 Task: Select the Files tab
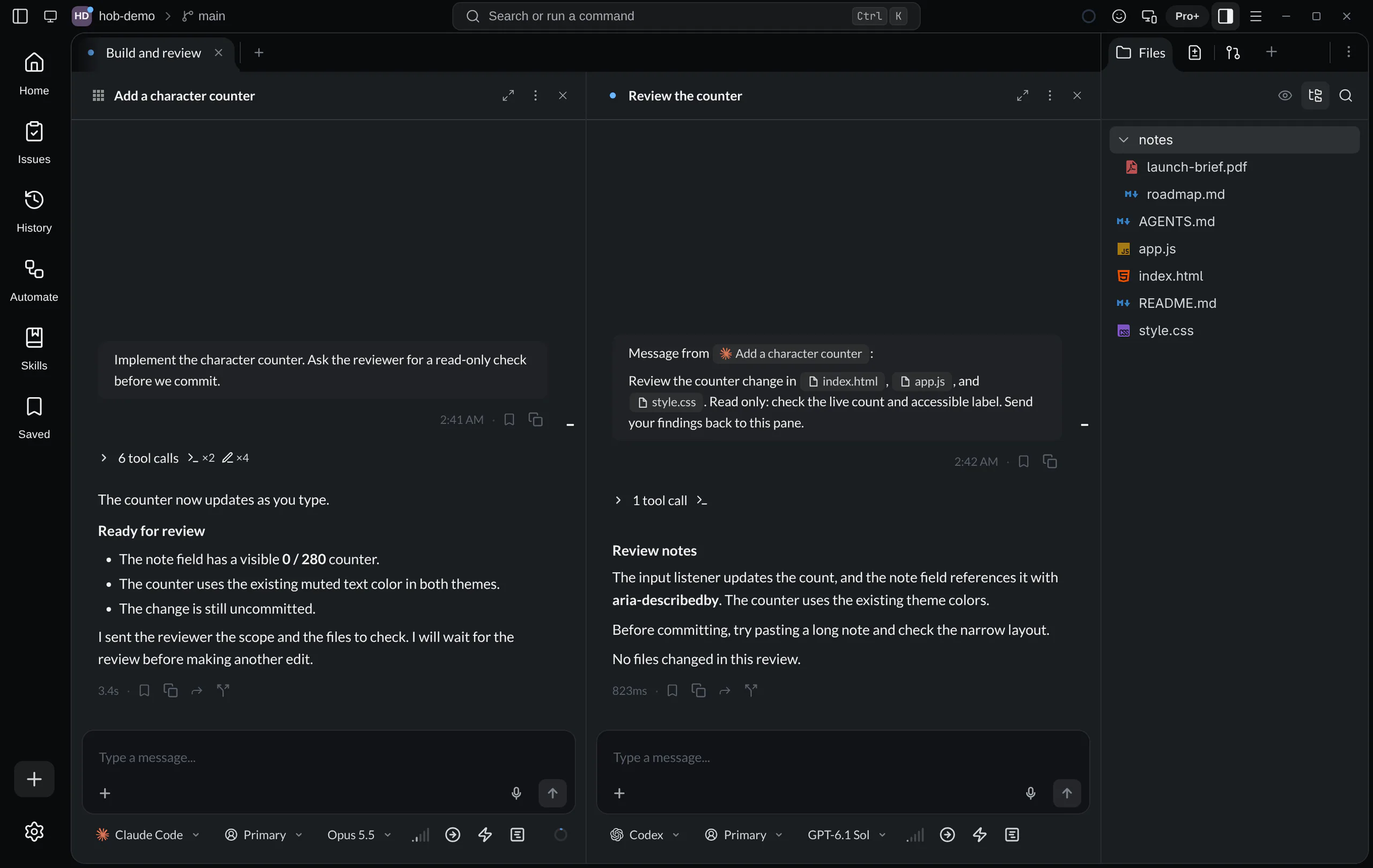(x=1140, y=53)
